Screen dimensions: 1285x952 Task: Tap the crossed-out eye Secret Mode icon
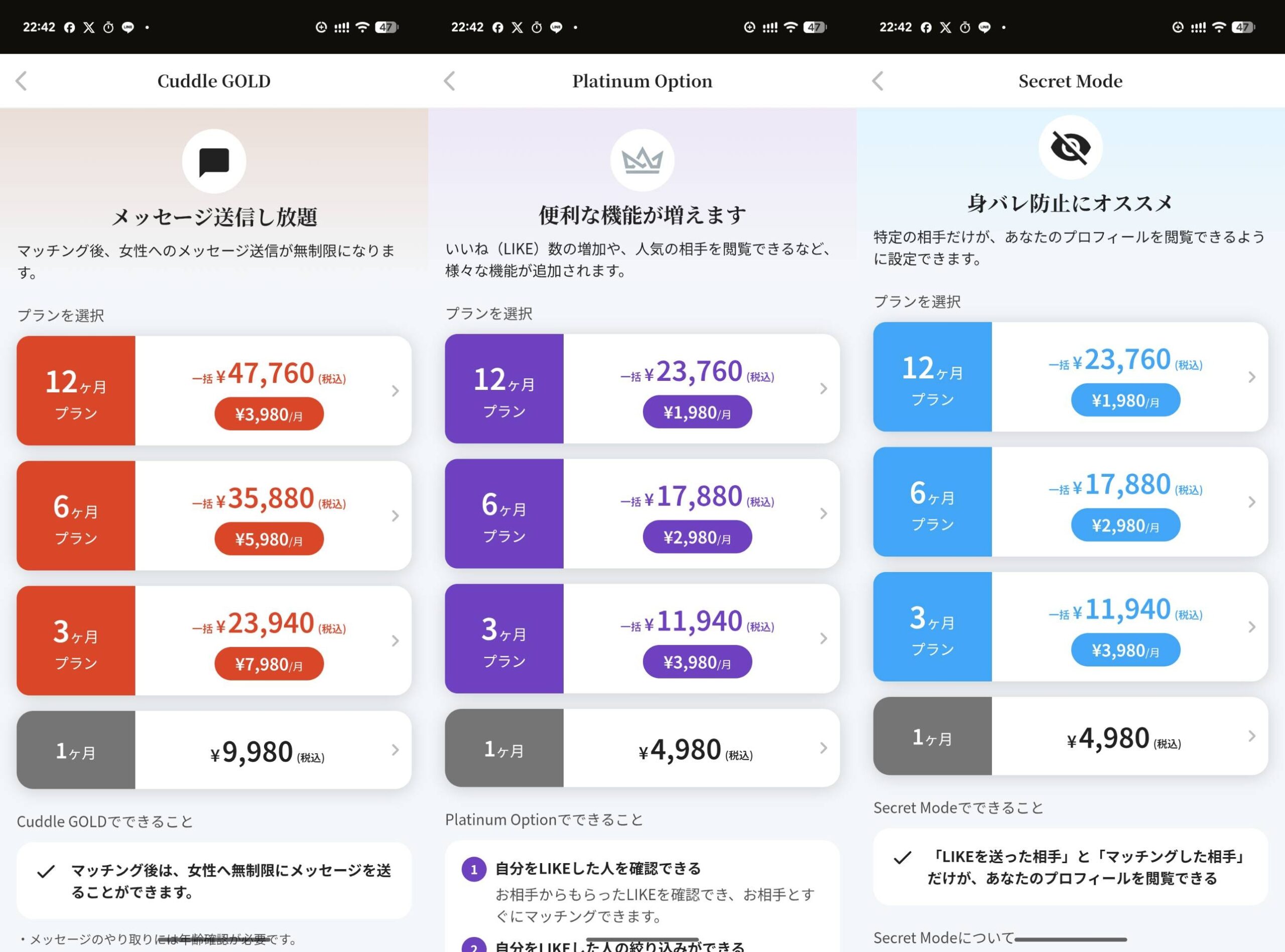point(1070,148)
